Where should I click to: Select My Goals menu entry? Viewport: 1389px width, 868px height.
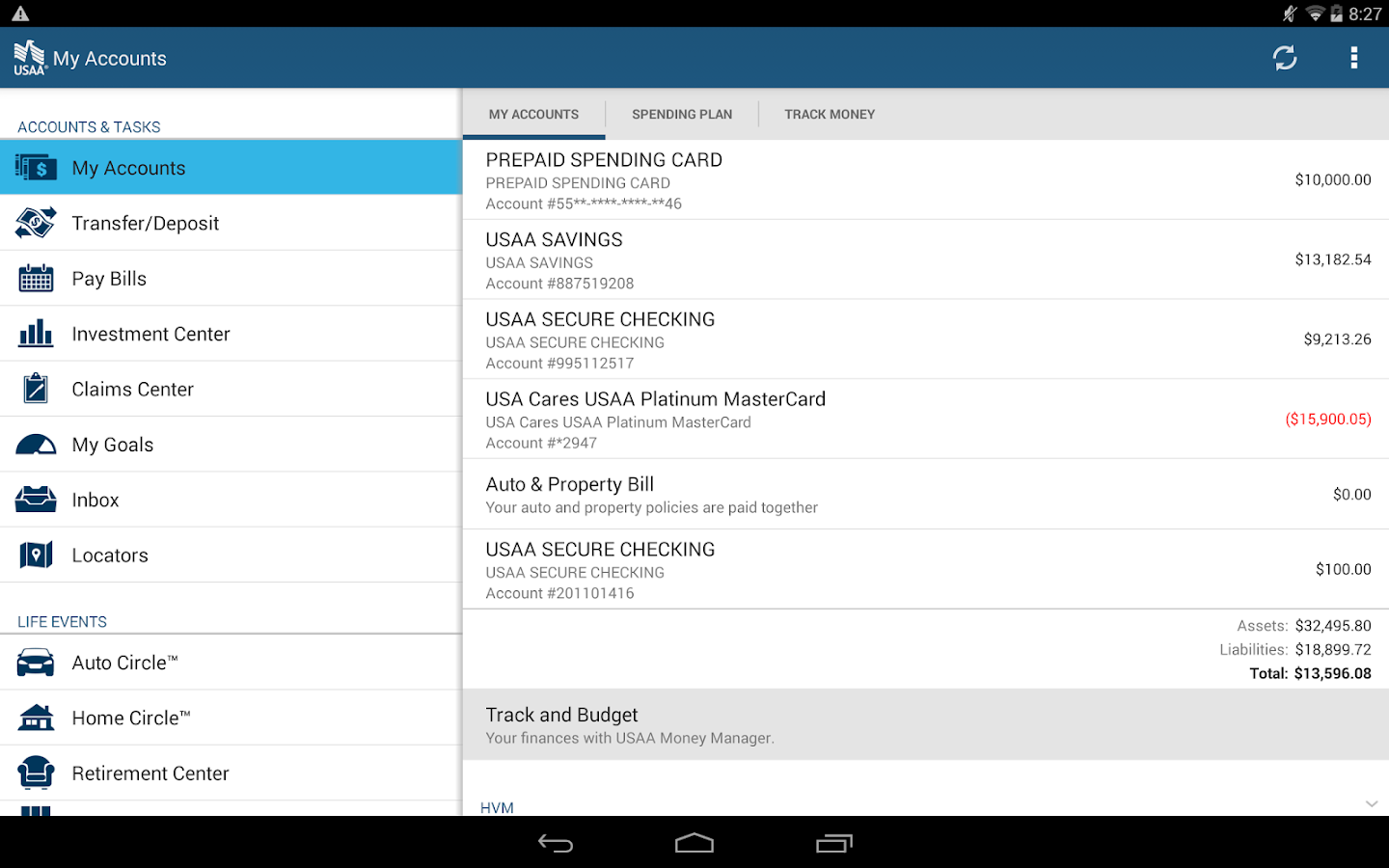point(231,445)
